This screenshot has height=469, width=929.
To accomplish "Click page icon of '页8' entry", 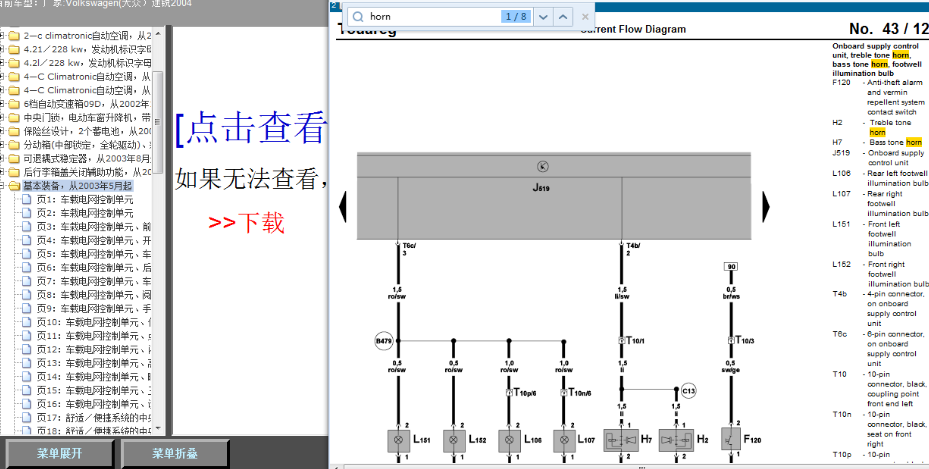I will point(27,295).
